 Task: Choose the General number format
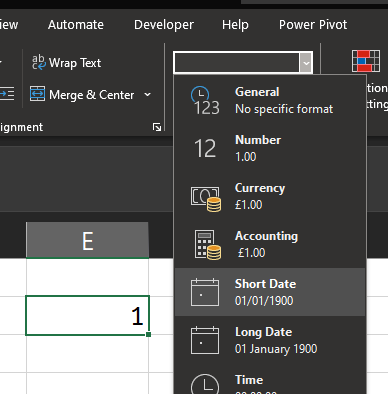[x=270, y=100]
